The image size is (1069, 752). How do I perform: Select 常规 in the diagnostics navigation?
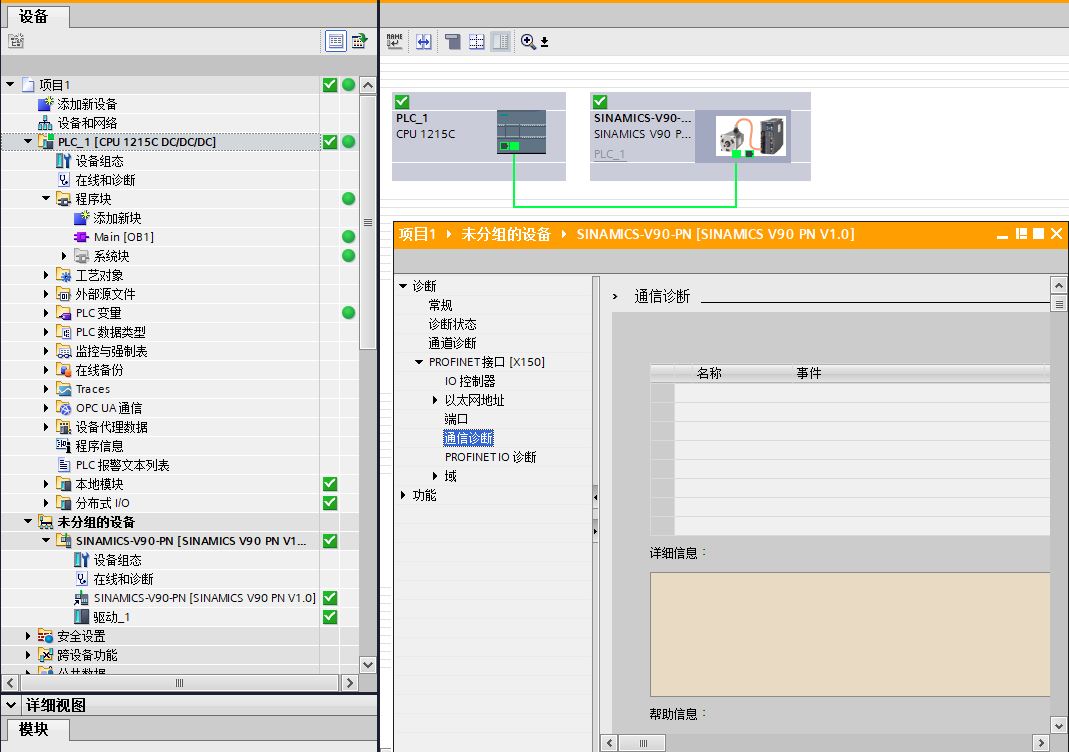[440, 305]
